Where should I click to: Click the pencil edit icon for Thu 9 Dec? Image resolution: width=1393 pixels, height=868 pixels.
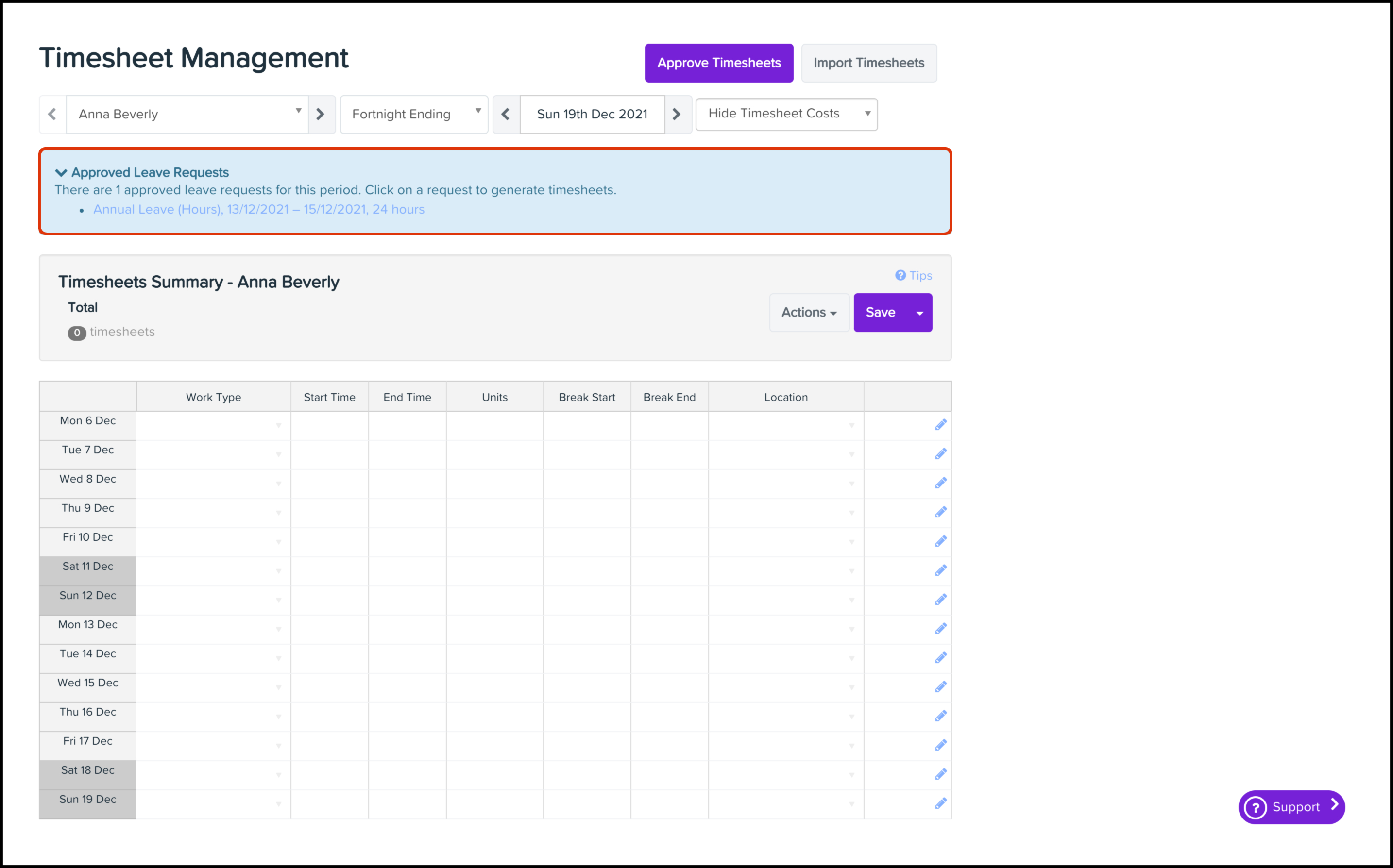tap(940, 512)
